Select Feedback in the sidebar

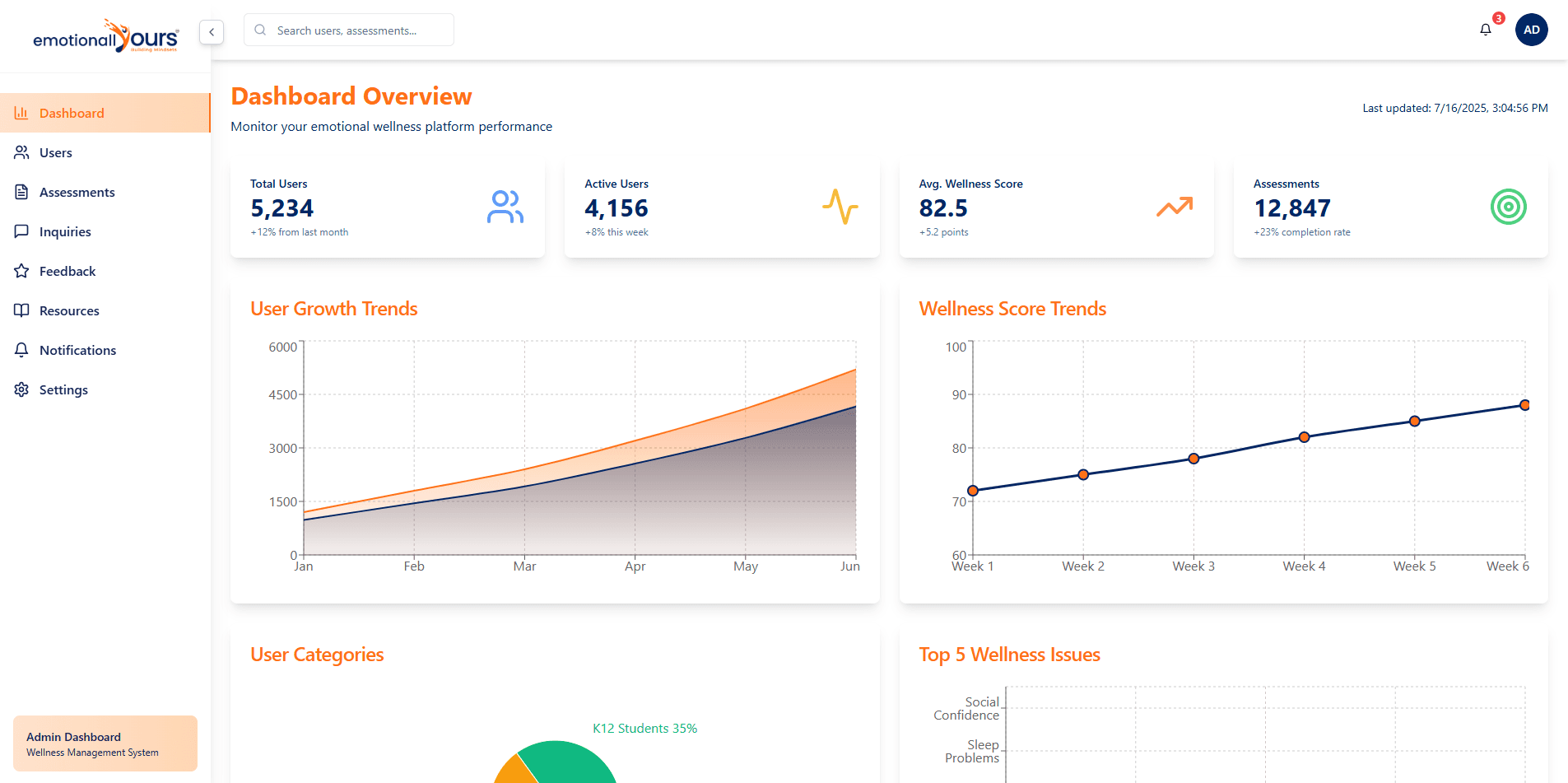67,271
